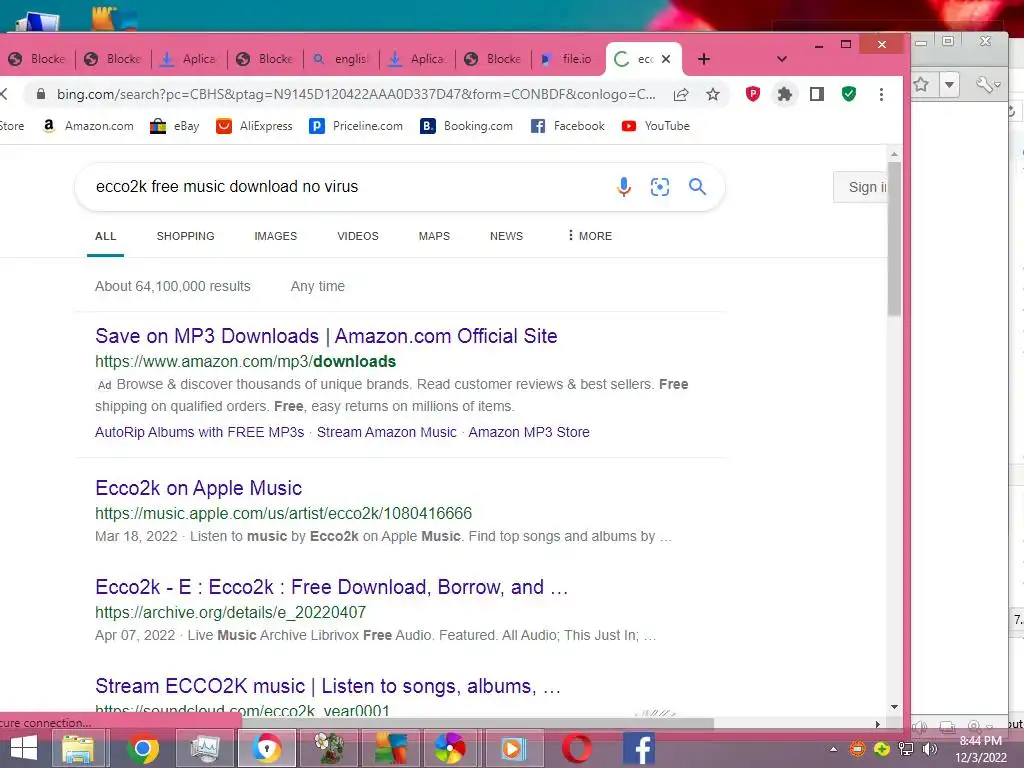Open a new tab with the plus button

pos(704,59)
